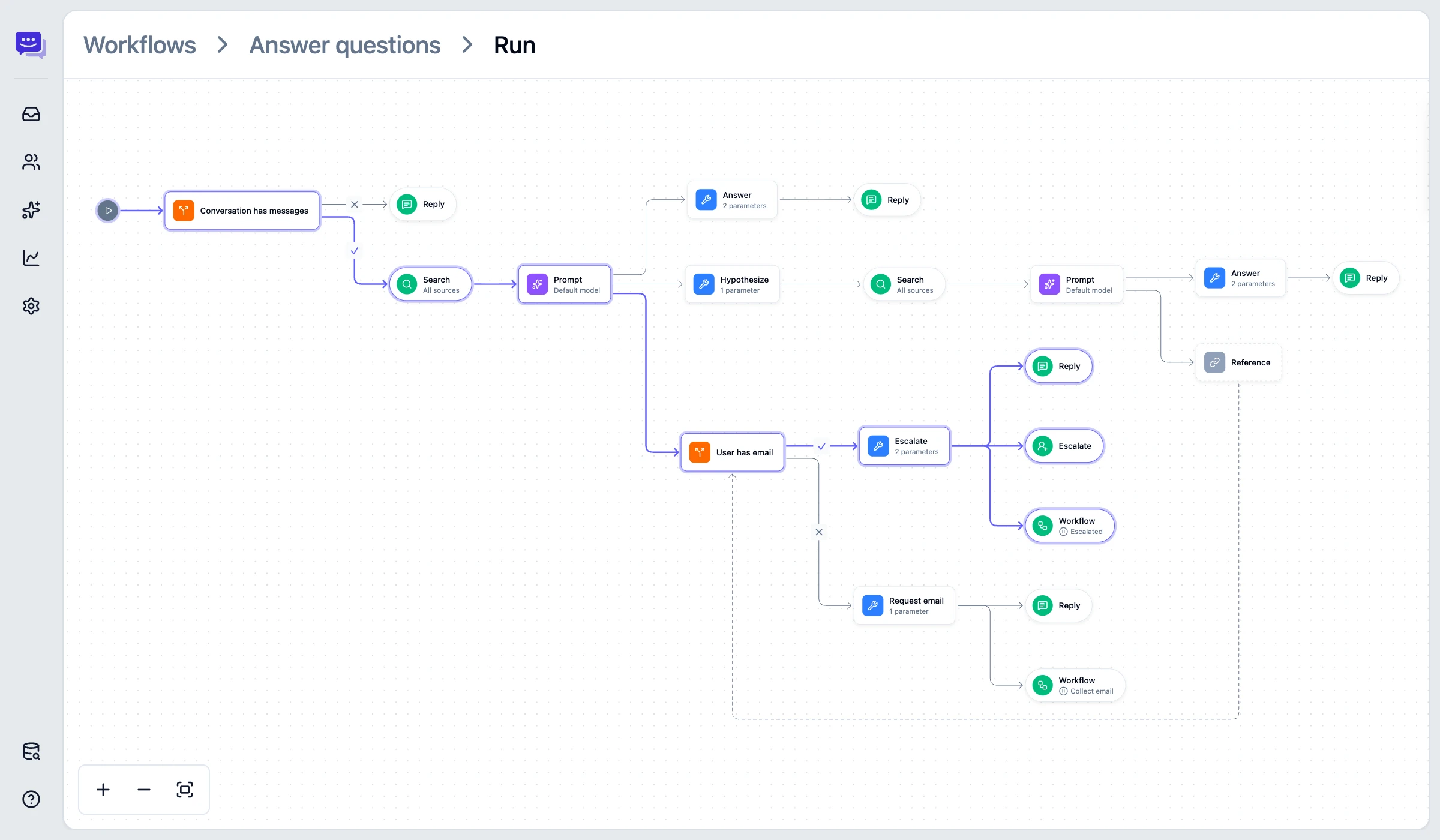
Task: Select the rightmost Answer 2 parameters node
Action: [1241, 278]
